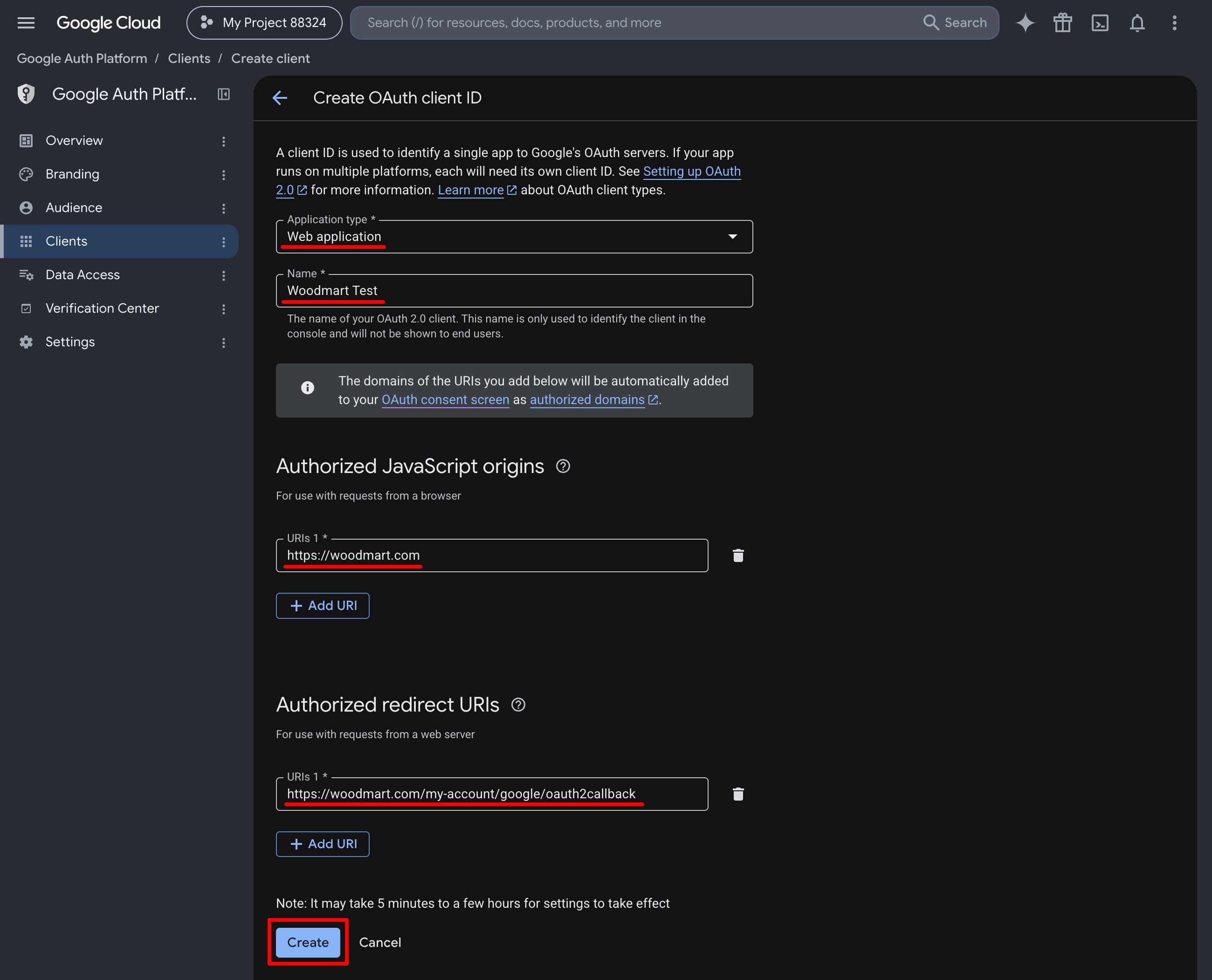Open the authorized domains link
This screenshot has width=1212, height=980.
pos(593,400)
